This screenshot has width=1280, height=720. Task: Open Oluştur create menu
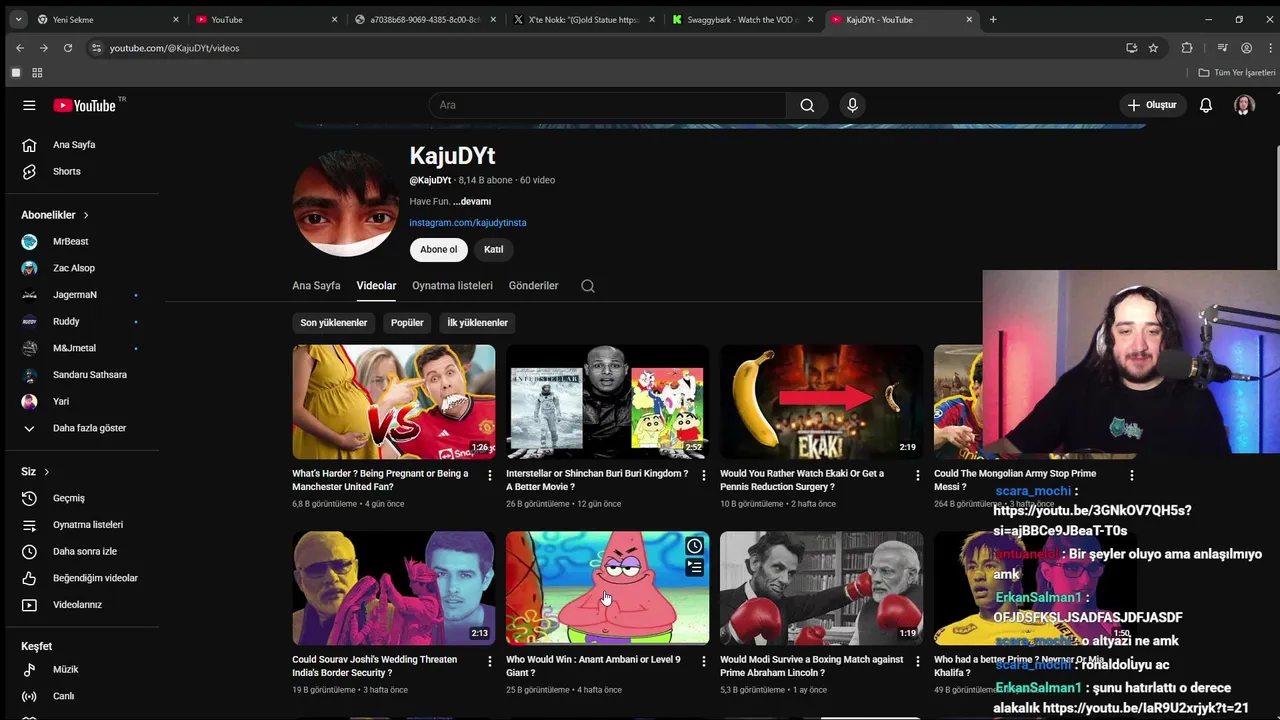[x=1152, y=105]
